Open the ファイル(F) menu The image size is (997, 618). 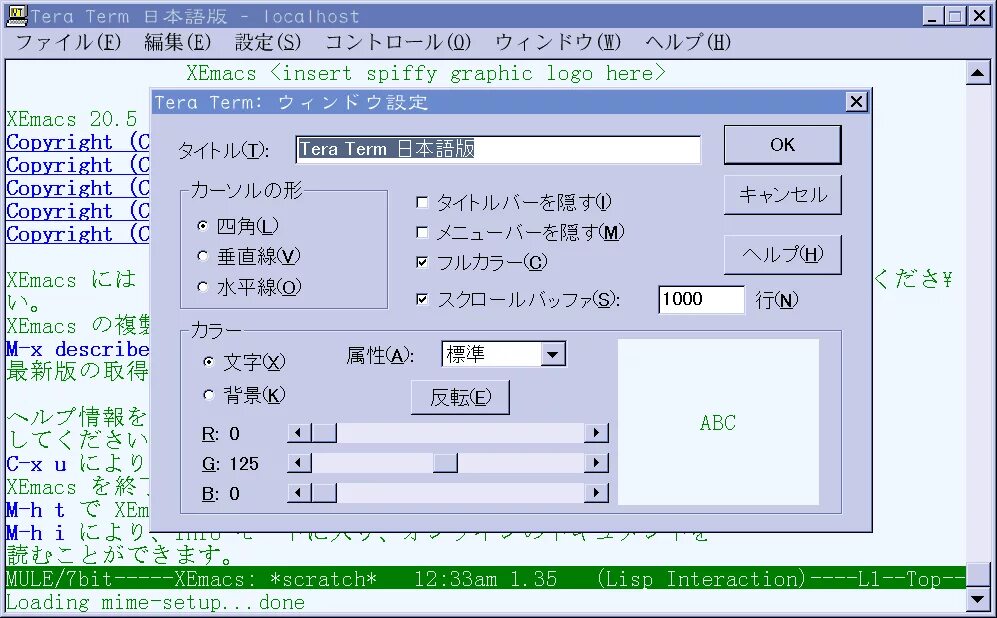point(69,43)
